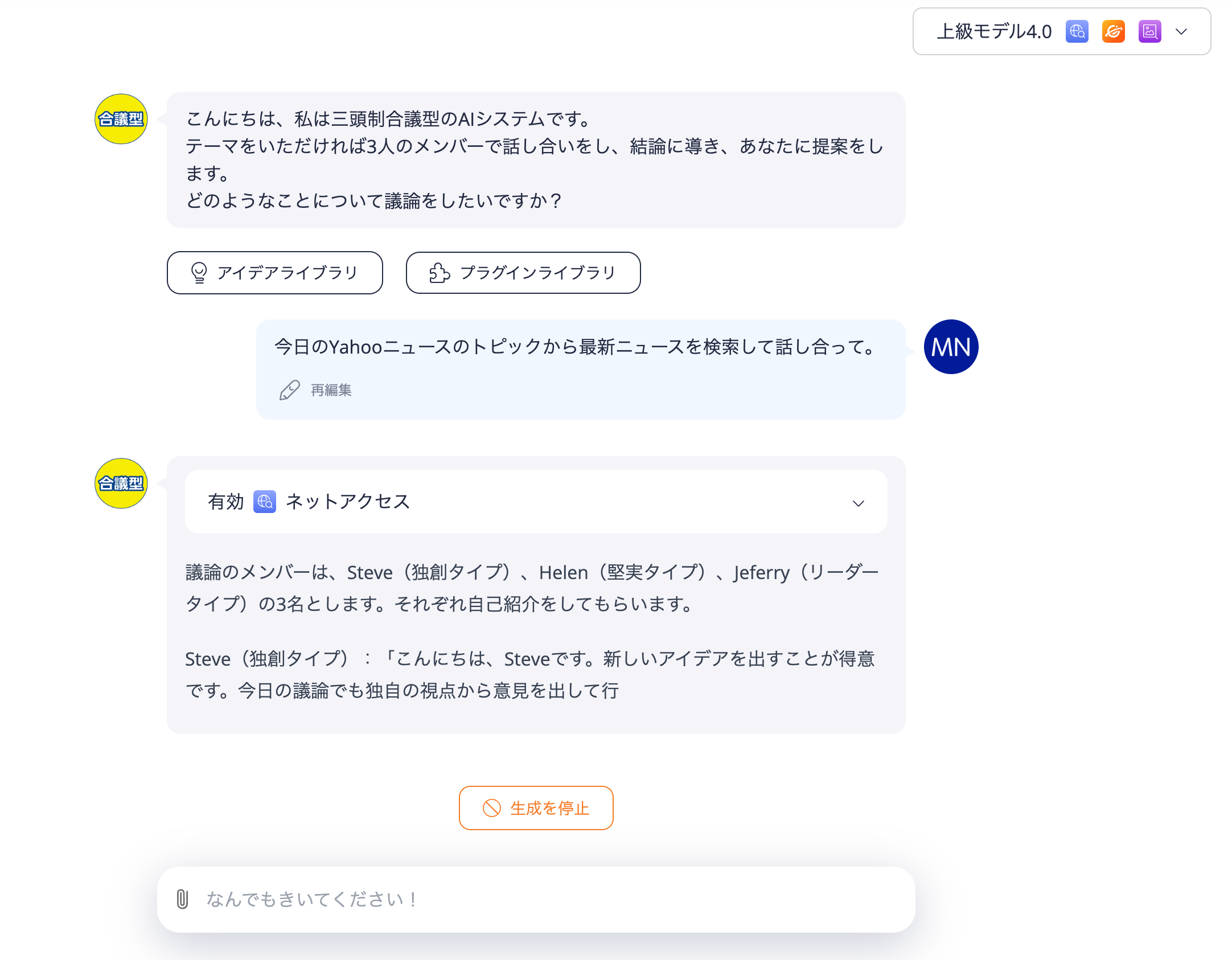Click the lower 合議型 avatar badge
This screenshot has width=1232, height=960.
tap(120, 483)
